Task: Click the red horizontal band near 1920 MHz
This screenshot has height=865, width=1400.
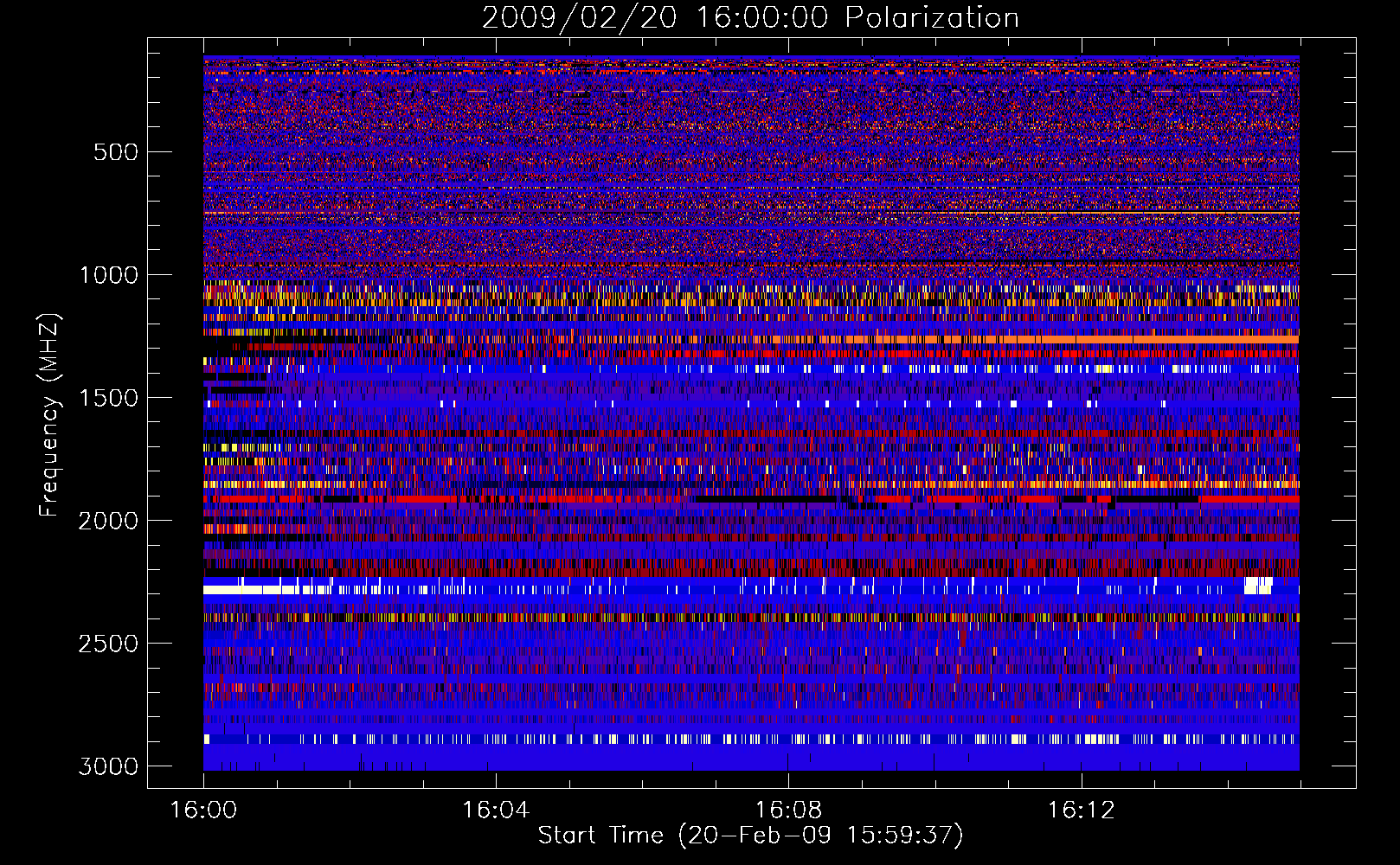Action: [x=751, y=499]
